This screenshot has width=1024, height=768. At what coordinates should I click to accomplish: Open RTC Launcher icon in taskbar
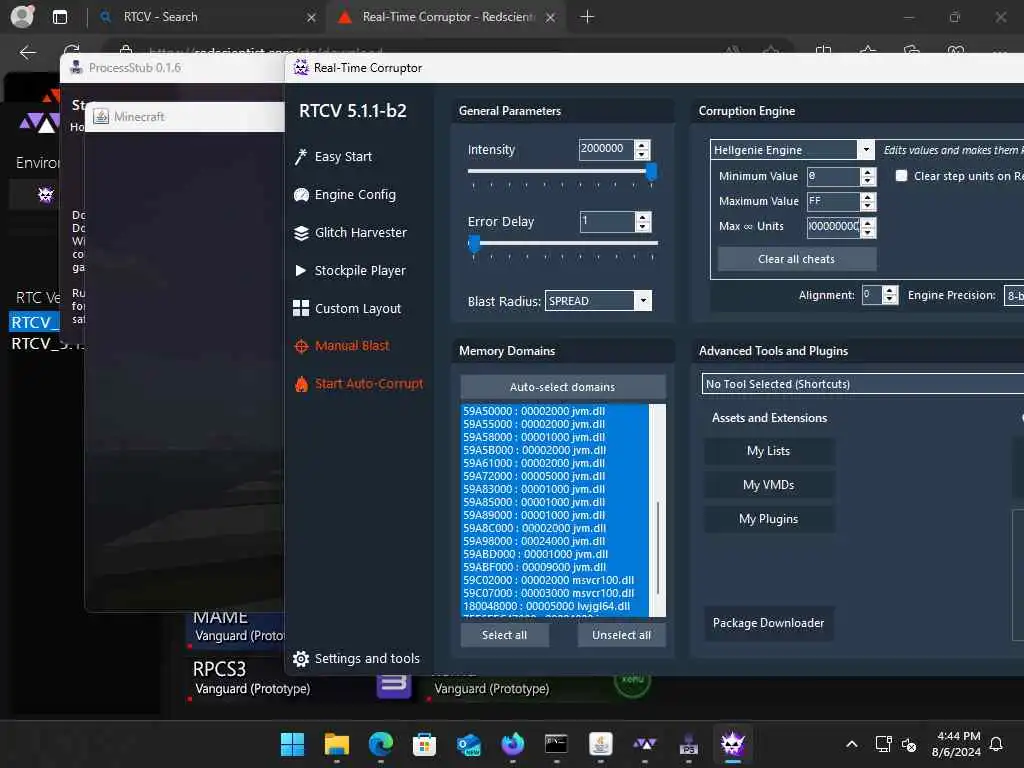pyautogui.click(x=645, y=744)
